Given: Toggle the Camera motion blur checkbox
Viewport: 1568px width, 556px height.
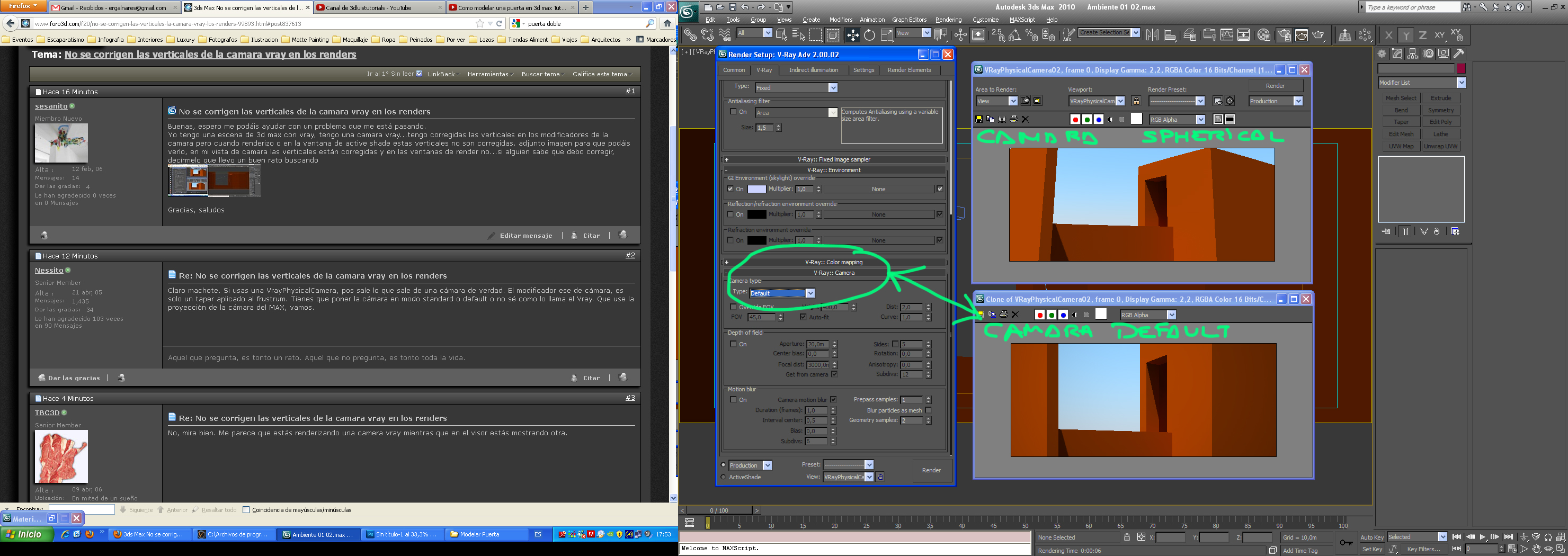Looking at the screenshot, I should coord(833,400).
